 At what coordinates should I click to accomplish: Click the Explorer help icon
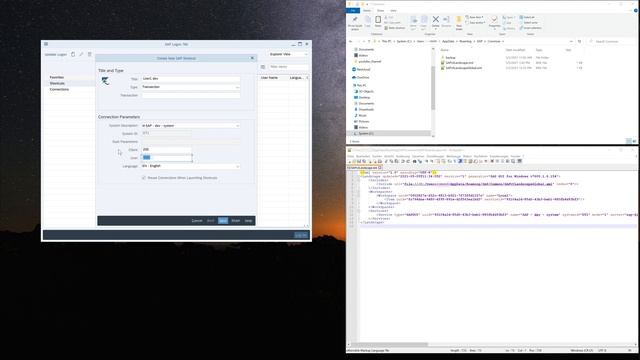click(636, 11)
